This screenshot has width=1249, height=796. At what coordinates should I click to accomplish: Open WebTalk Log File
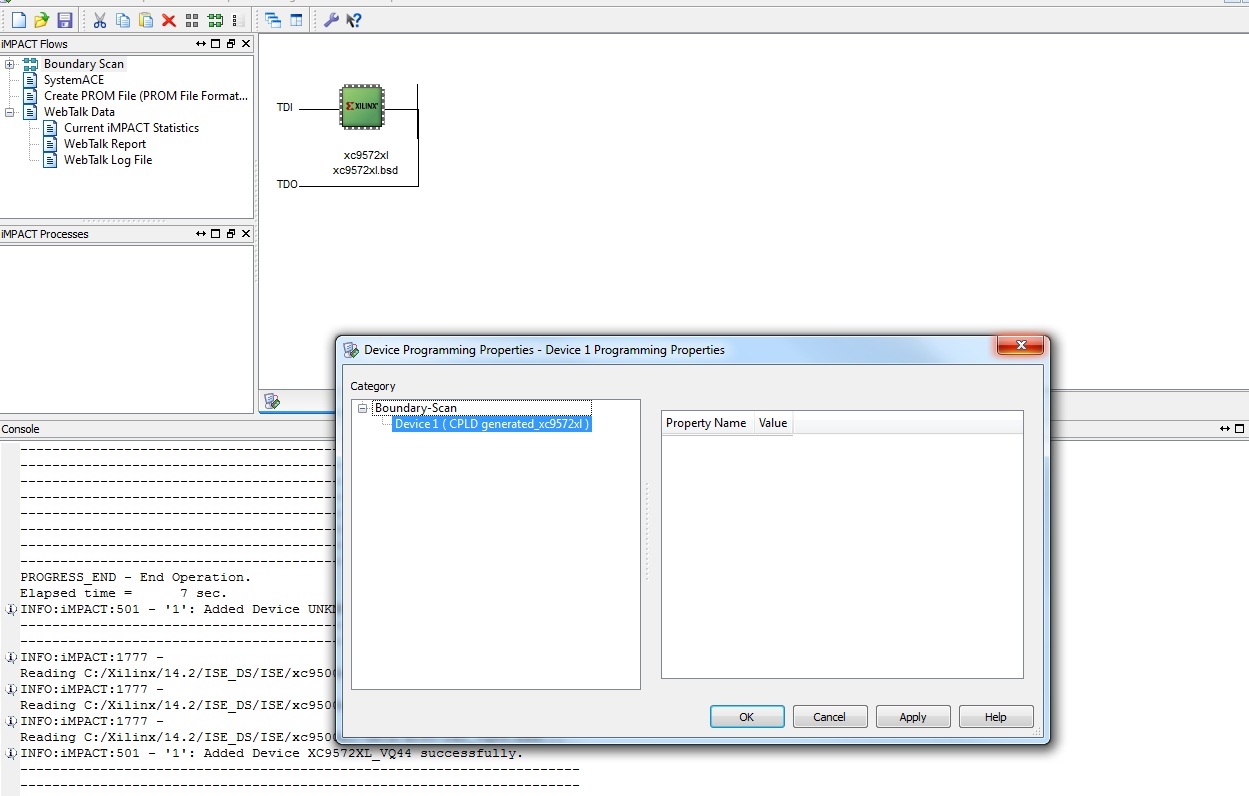point(108,160)
